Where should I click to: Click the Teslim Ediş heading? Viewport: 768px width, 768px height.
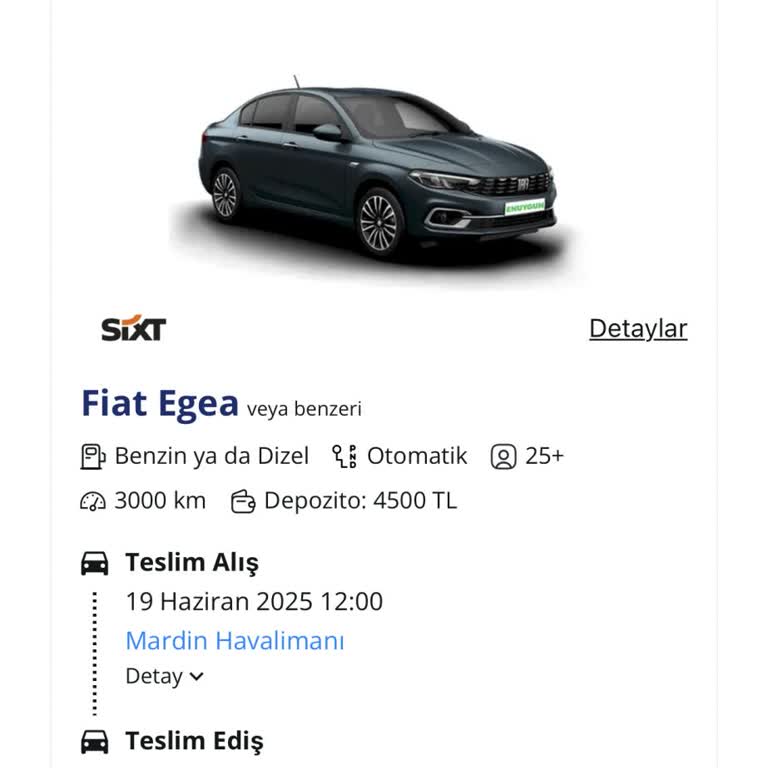194,741
